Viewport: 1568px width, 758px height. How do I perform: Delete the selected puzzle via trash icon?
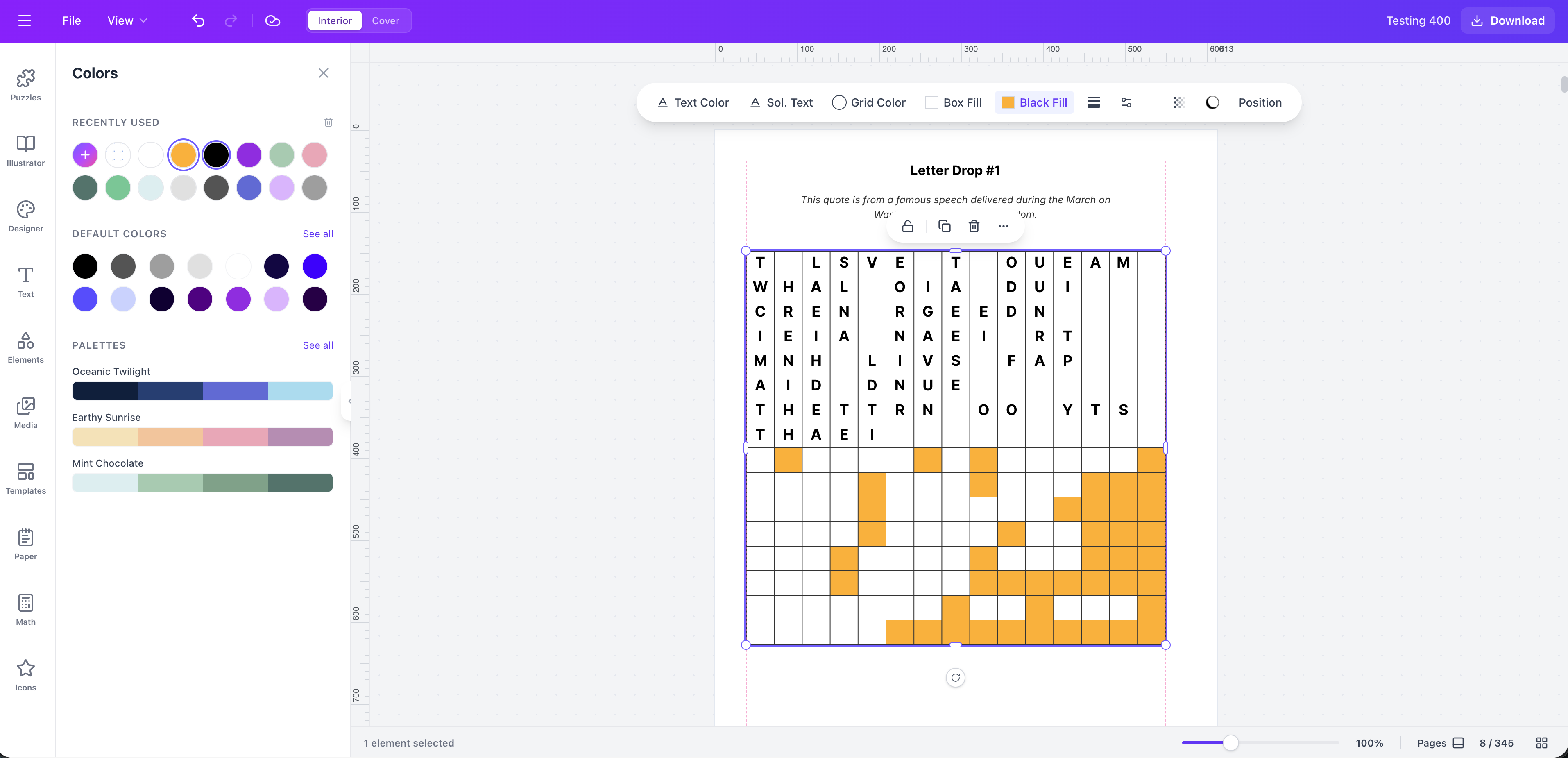click(x=973, y=226)
